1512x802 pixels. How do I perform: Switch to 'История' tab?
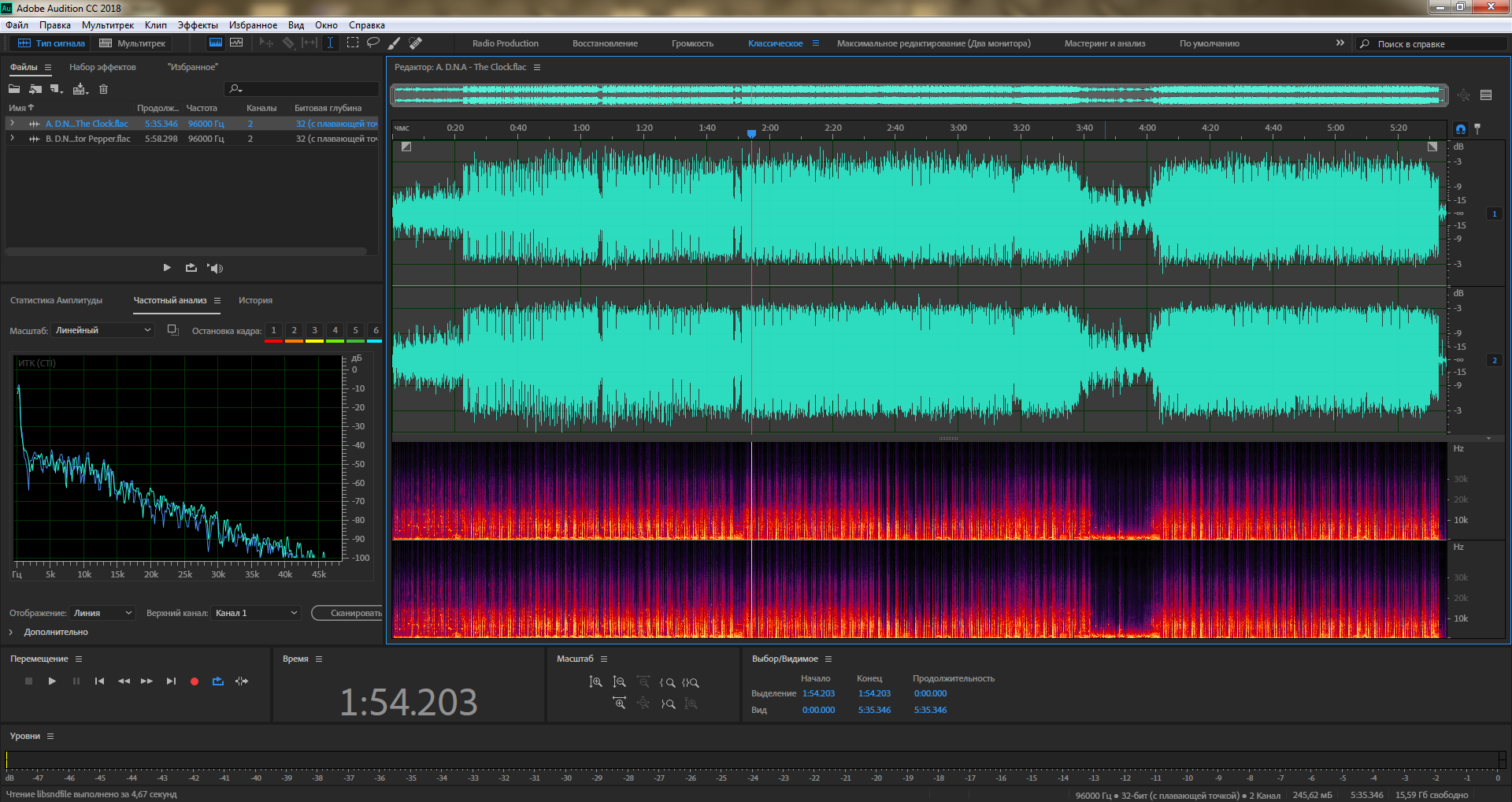coord(255,300)
